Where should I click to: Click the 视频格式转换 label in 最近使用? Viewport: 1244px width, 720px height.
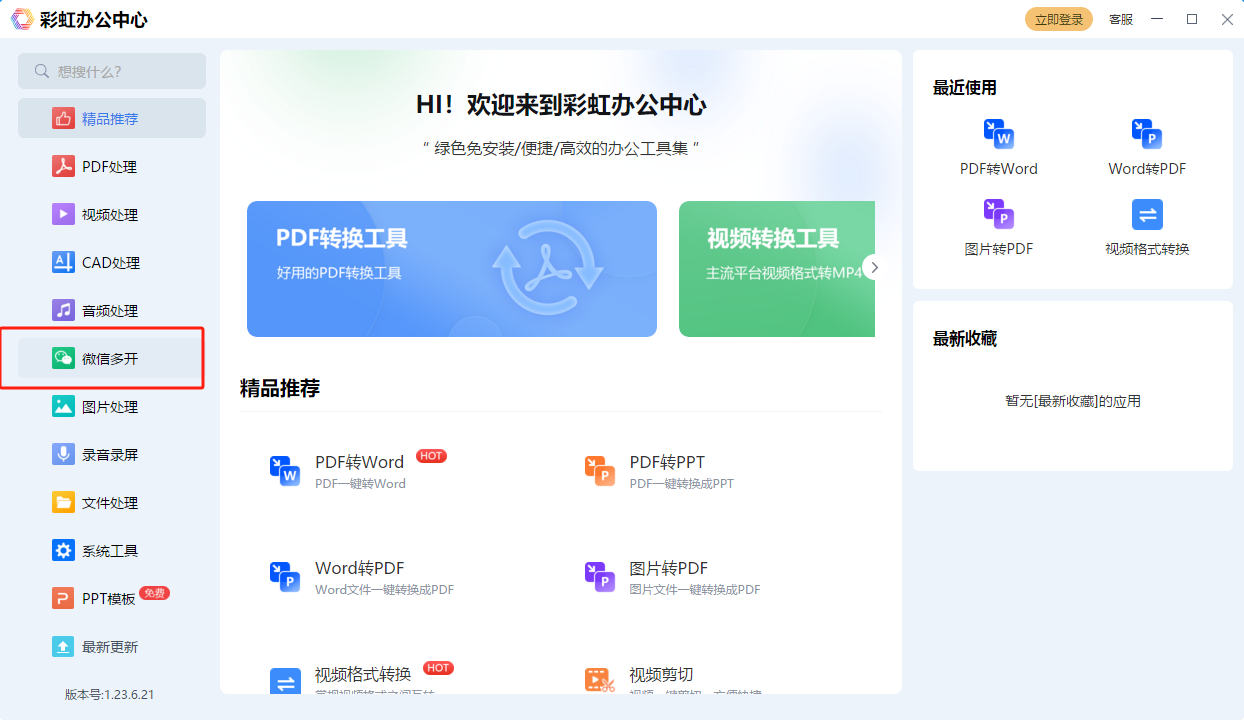1147,249
